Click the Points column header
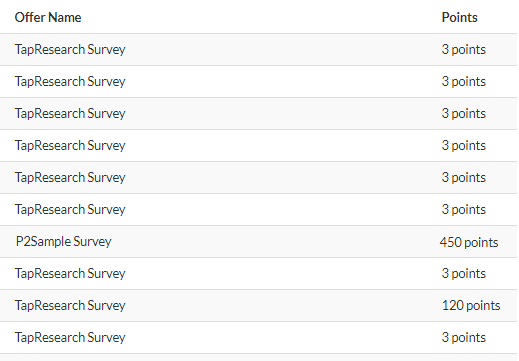 459,17
